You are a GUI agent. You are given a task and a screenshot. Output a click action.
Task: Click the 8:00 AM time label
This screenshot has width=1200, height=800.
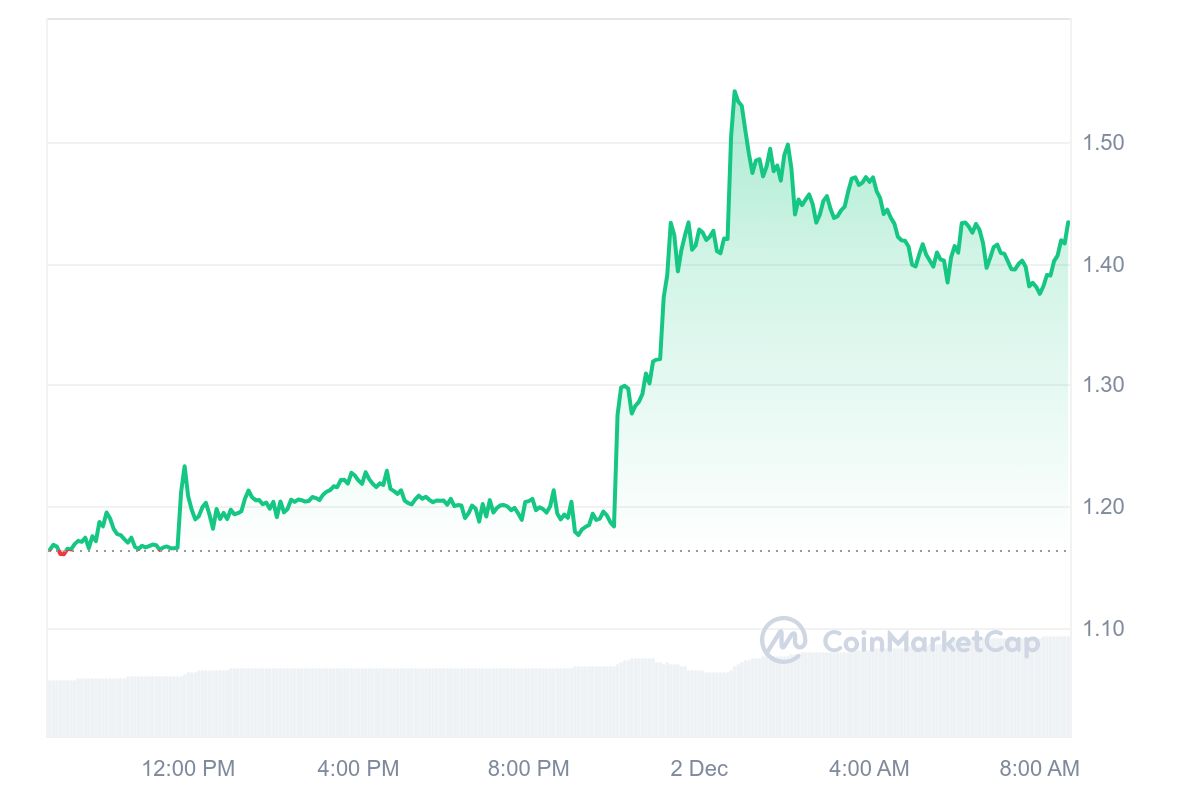(x=1038, y=769)
